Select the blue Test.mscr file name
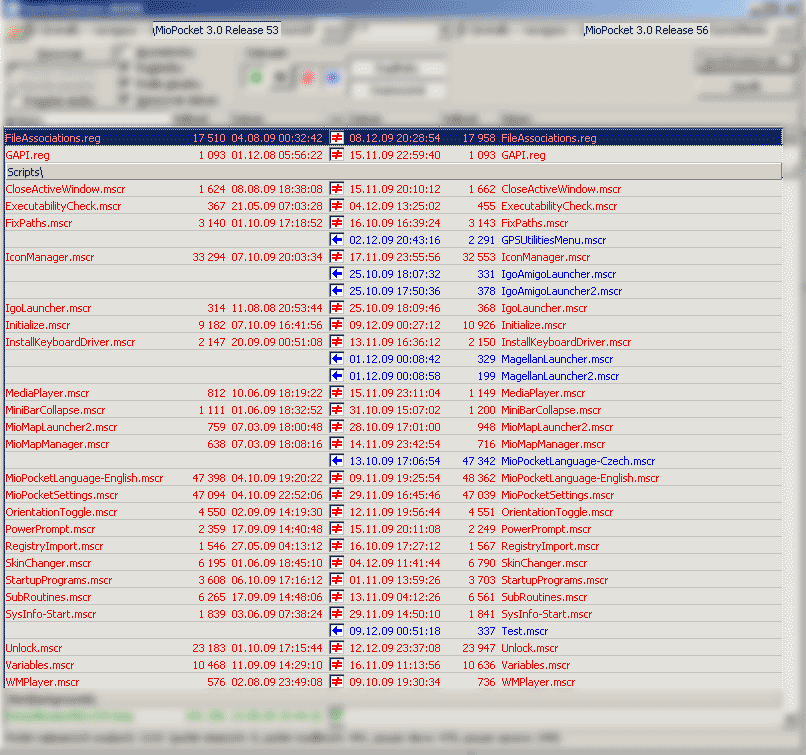This screenshot has width=806, height=755. point(525,631)
